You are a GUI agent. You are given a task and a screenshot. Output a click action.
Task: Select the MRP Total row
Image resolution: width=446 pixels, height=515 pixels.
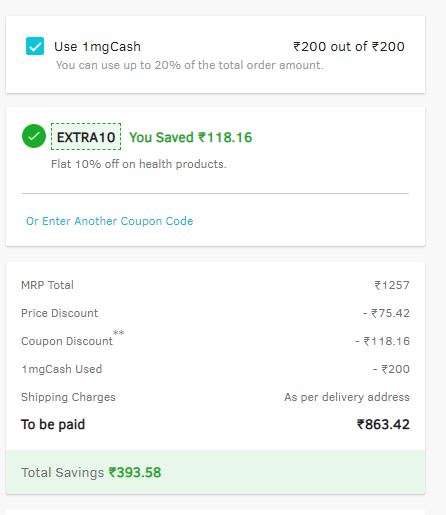click(215, 285)
